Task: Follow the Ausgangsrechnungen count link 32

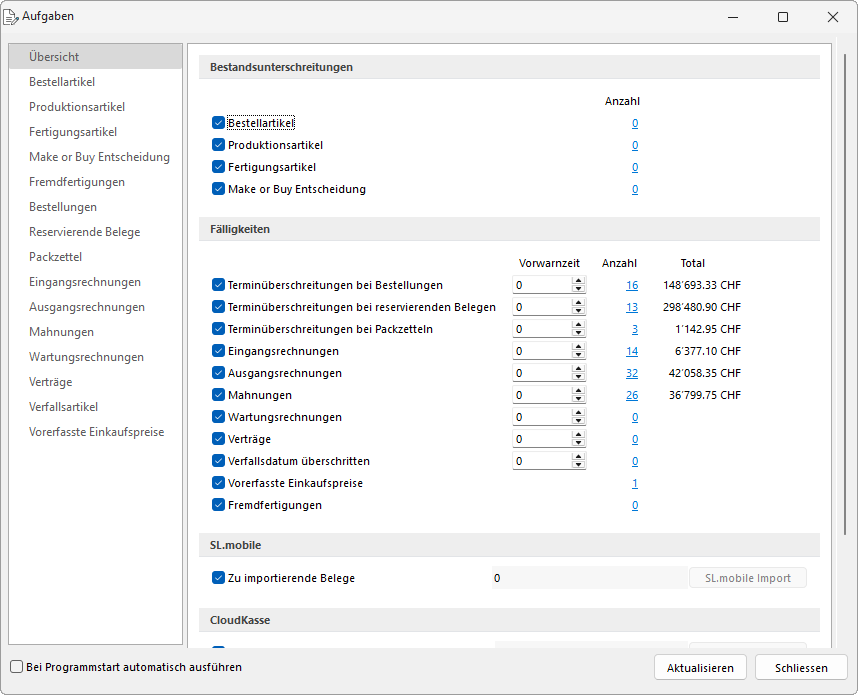Action: pos(632,373)
